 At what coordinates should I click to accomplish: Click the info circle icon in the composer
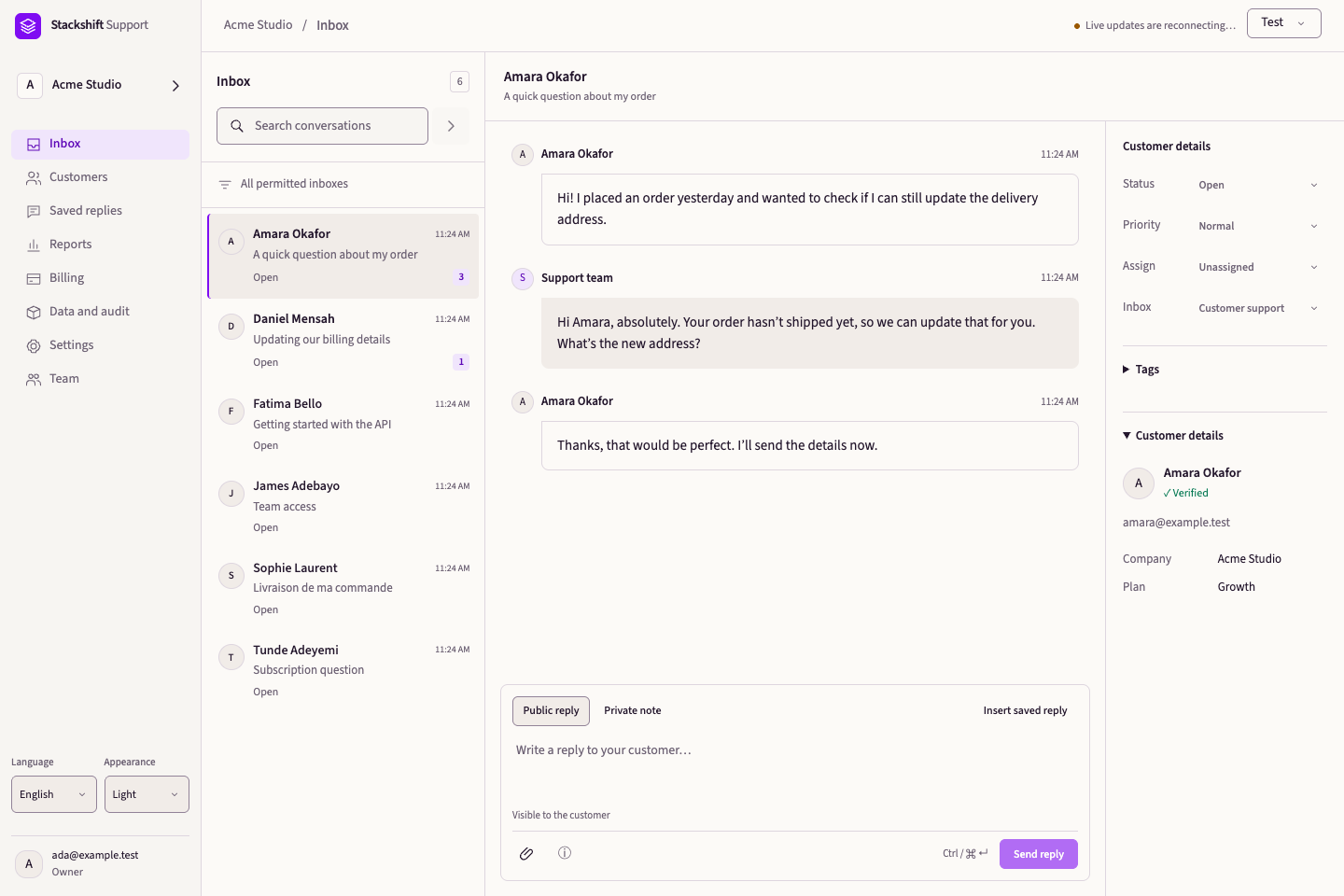pyautogui.click(x=565, y=853)
